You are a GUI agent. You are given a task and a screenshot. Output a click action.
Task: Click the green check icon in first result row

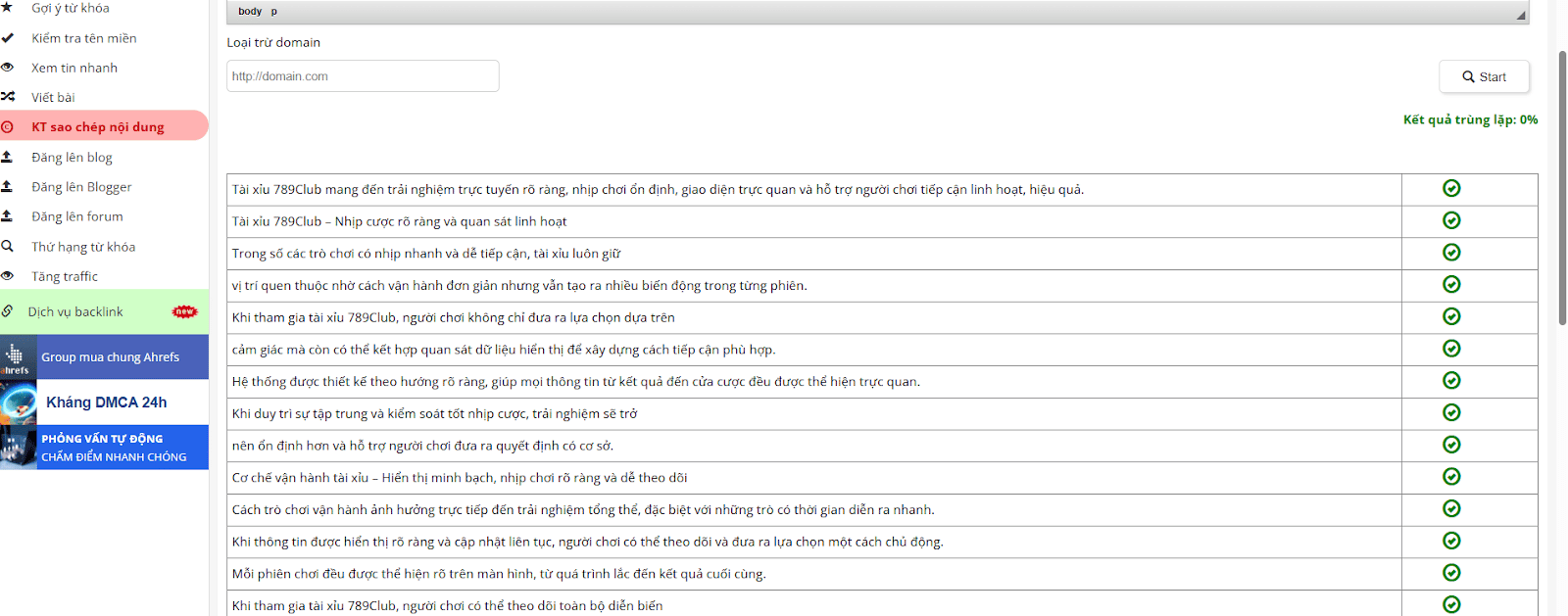coord(1451,188)
